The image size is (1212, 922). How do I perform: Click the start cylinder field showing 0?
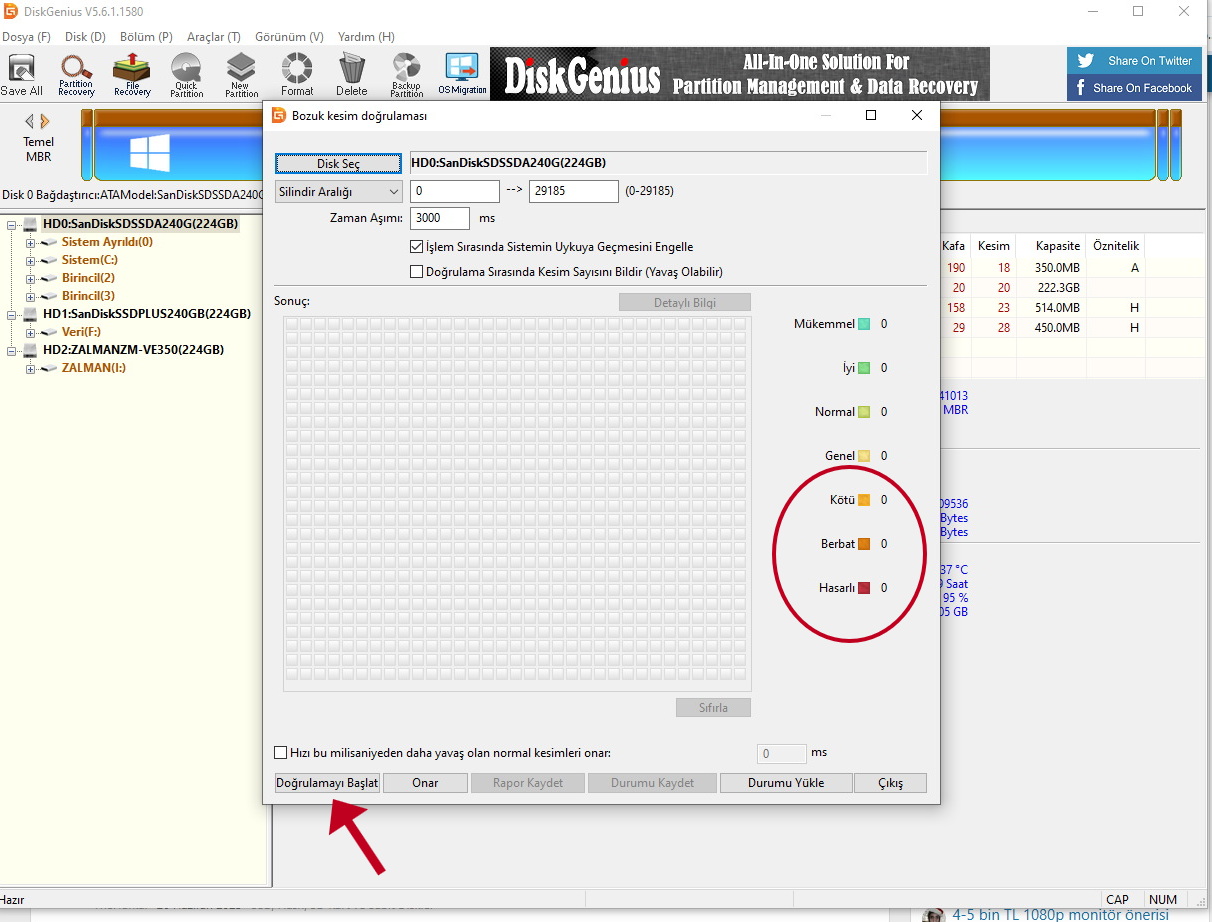tap(454, 191)
